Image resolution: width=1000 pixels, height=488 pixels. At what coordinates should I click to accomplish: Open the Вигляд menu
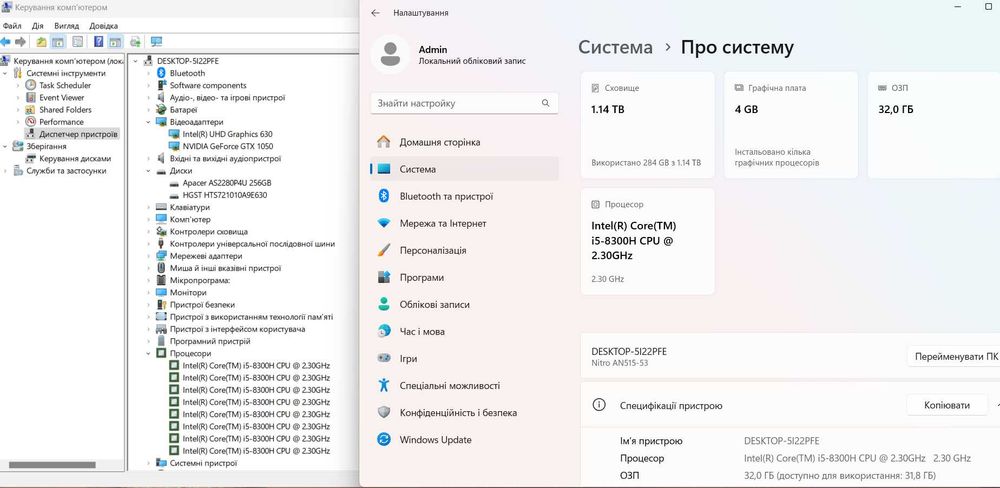coord(66,26)
